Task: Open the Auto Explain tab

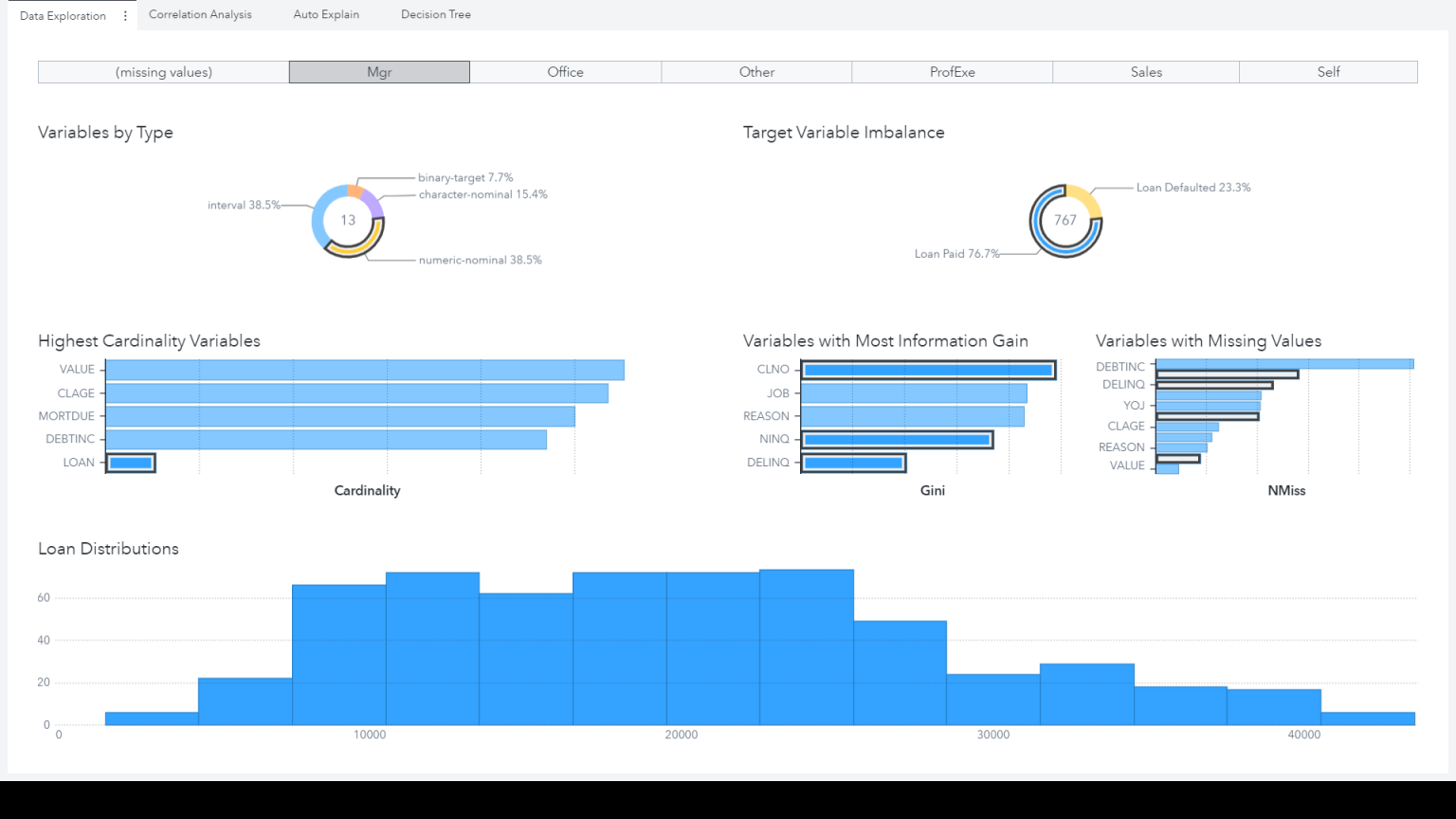Action: (326, 14)
